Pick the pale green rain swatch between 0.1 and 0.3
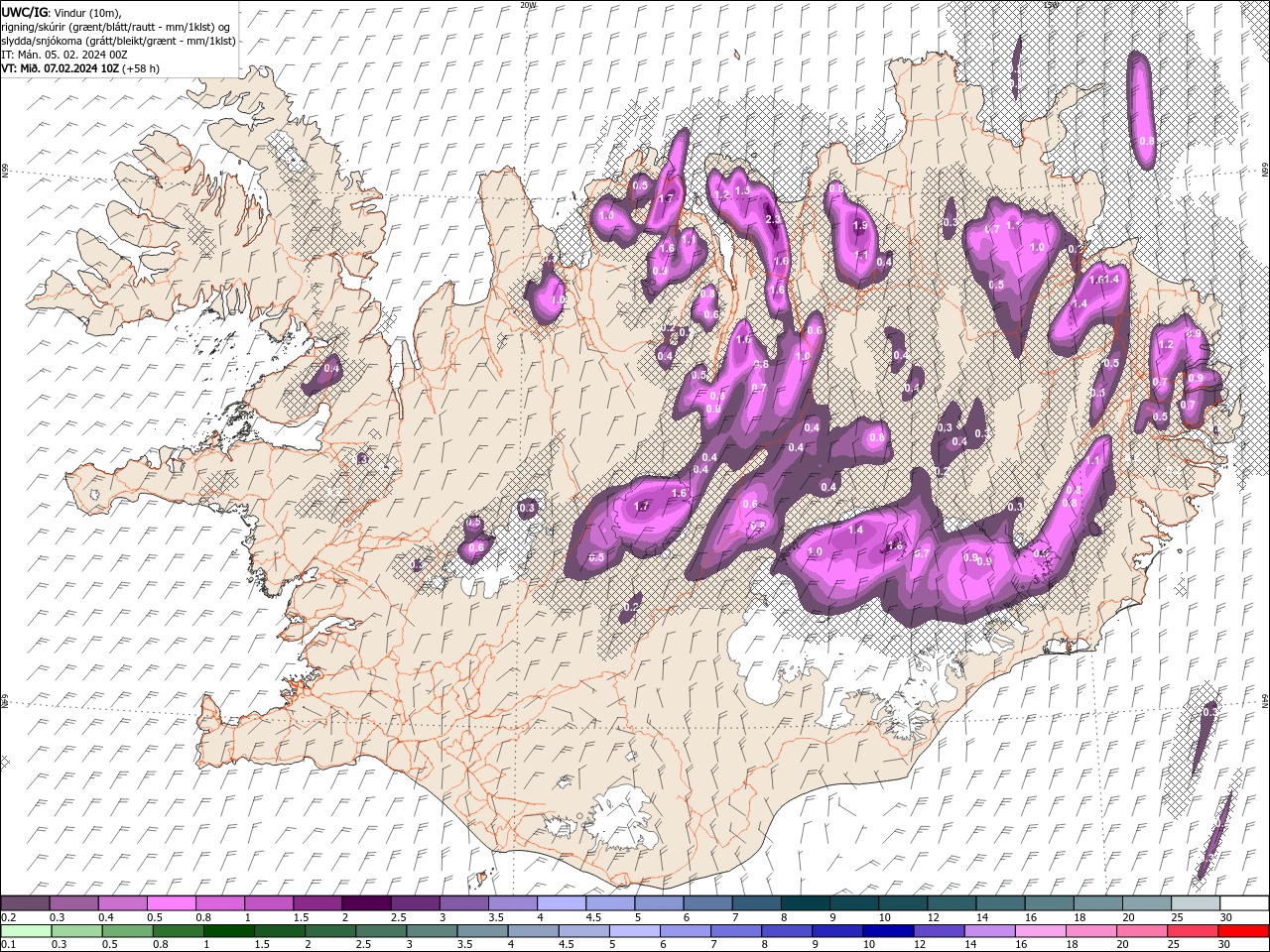Image resolution: width=1270 pixels, height=952 pixels. coord(27,931)
